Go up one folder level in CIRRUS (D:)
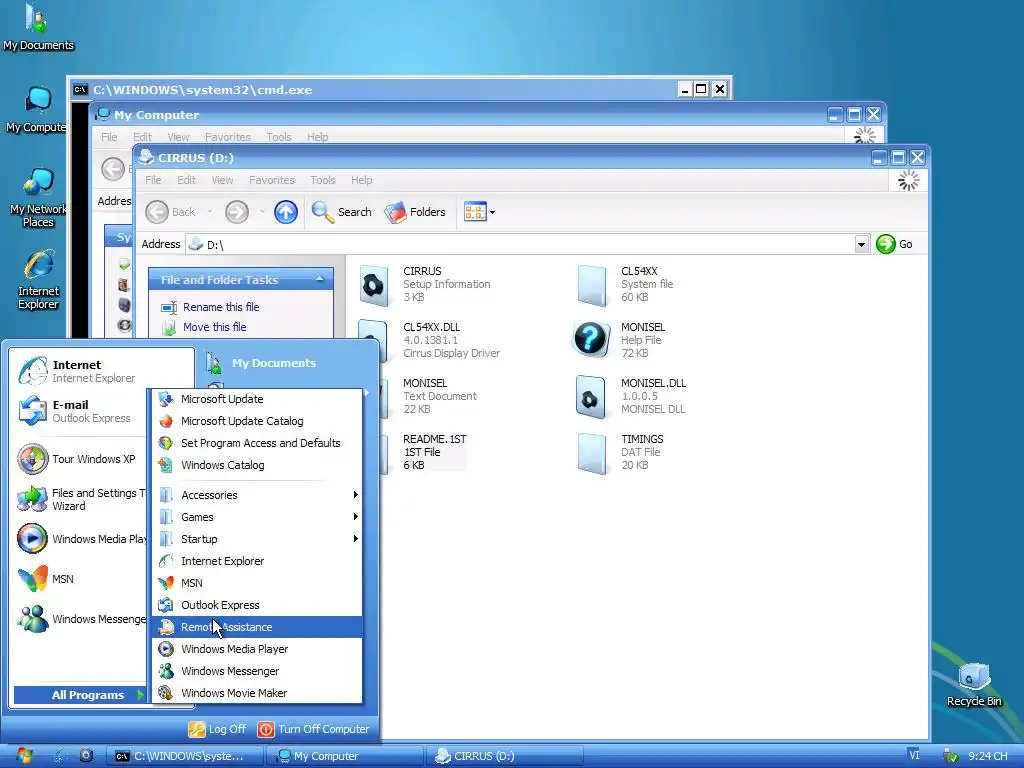Image resolution: width=1024 pixels, height=768 pixels. point(285,212)
